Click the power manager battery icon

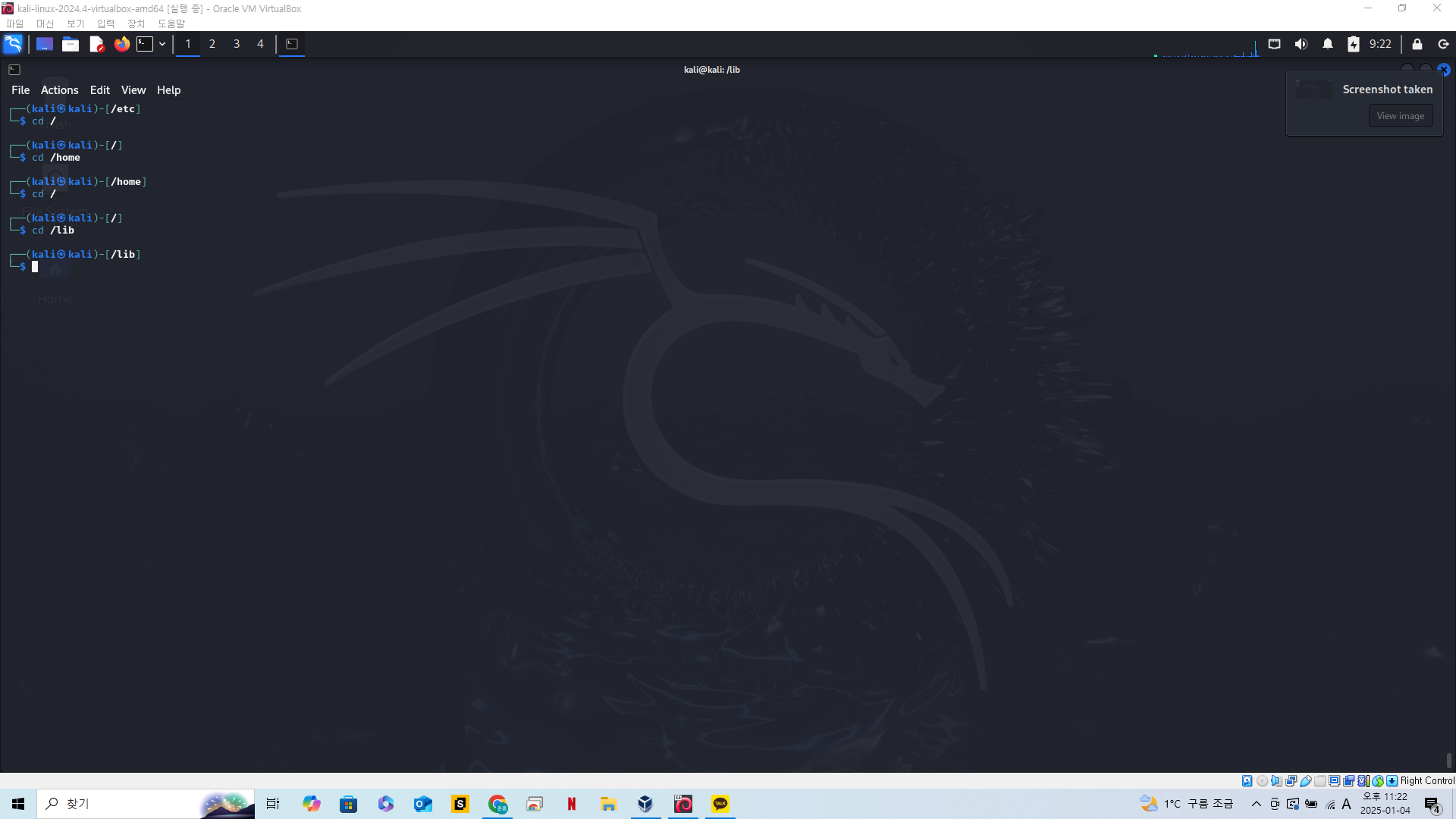(1354, 44)
